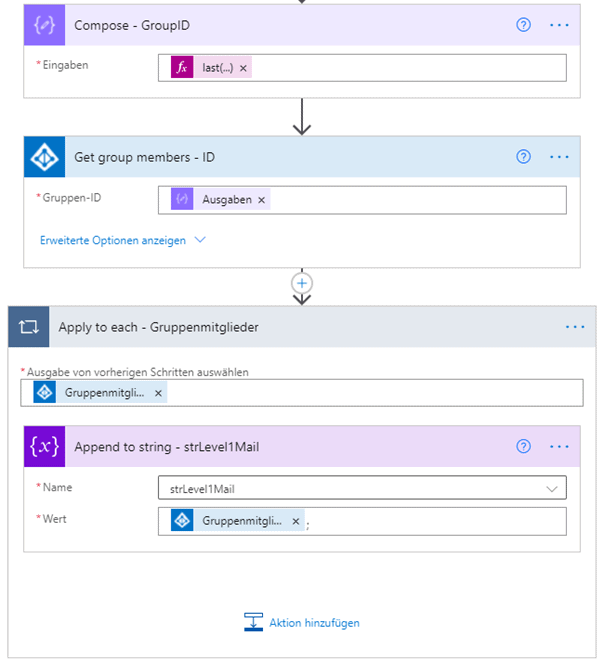This screenshot has height=662, width=604.
Task: Open help for Compose - GroupID
Action: pyautogui.click(x=523, y=25)
